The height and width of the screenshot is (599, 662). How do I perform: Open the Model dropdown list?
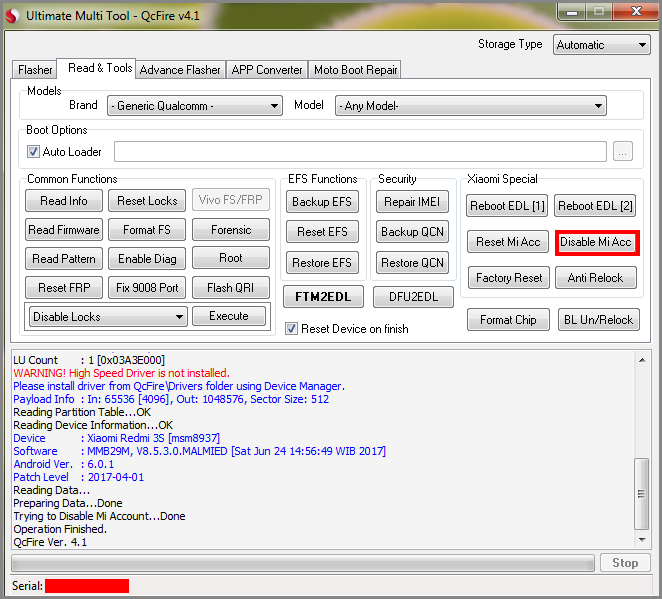471,106
